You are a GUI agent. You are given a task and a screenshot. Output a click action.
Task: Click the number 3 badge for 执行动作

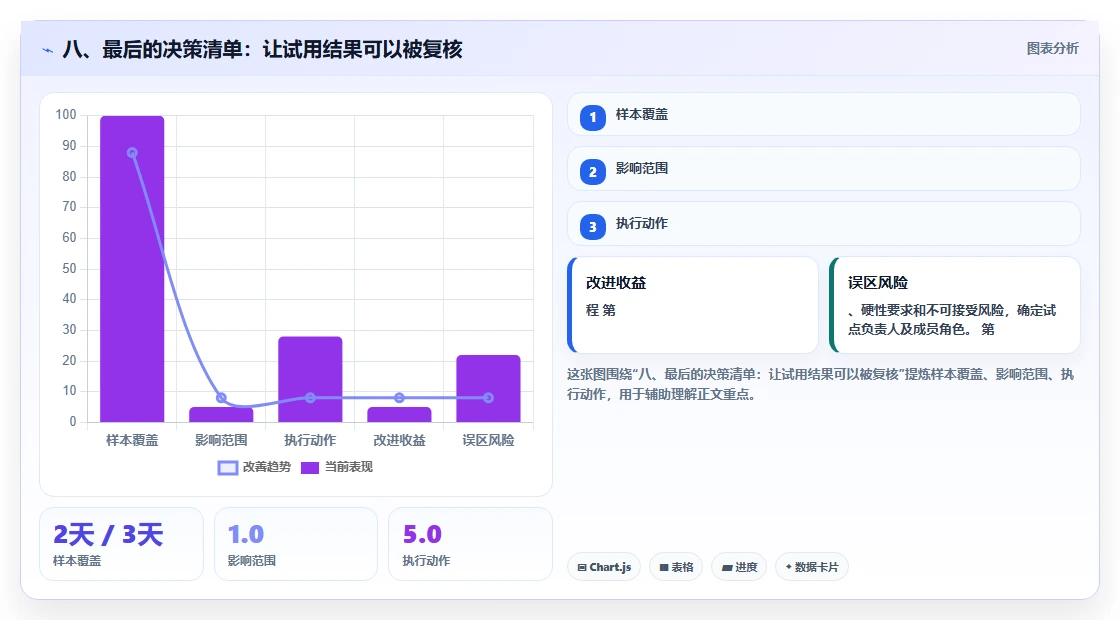[592, 226]
